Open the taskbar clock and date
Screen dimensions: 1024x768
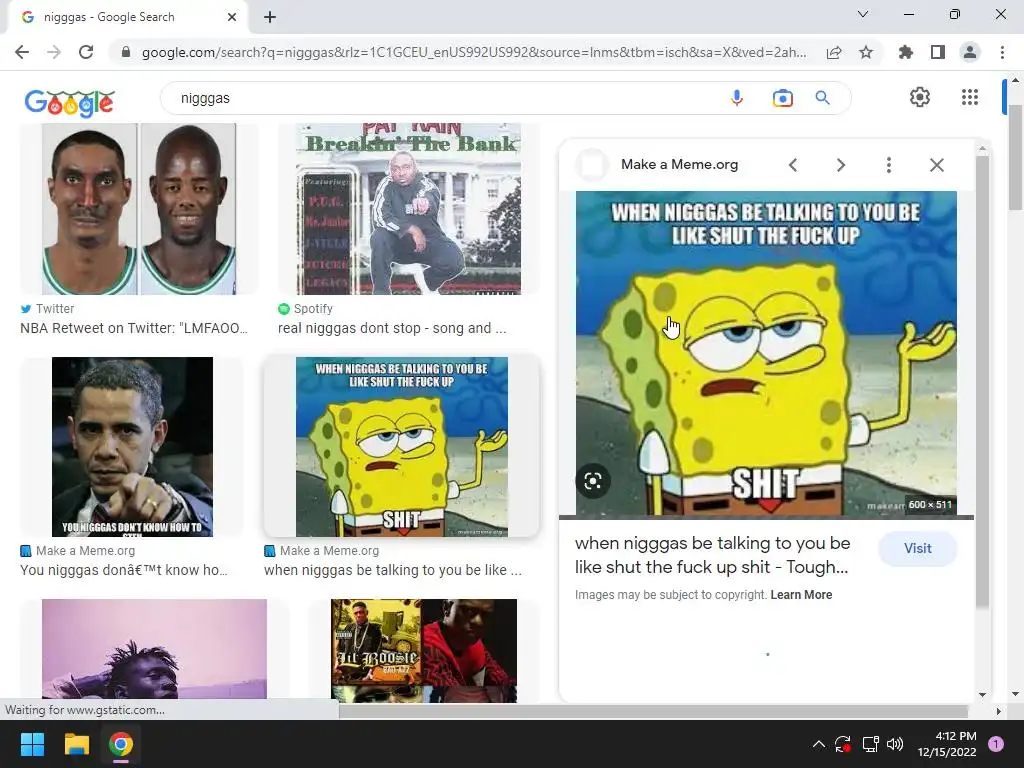click(947, 744)
